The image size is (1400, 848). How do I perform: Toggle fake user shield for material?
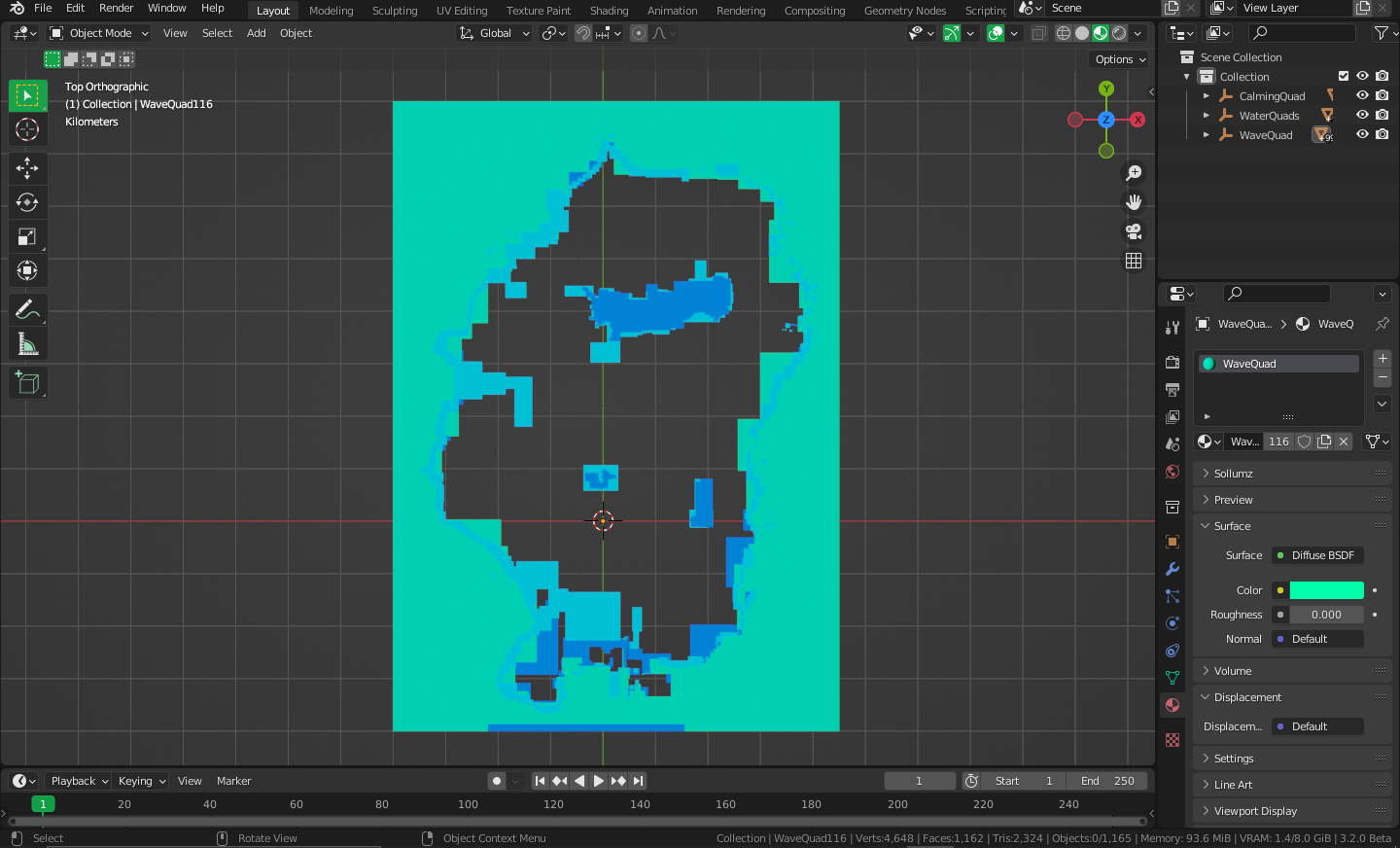point(1305,442)
